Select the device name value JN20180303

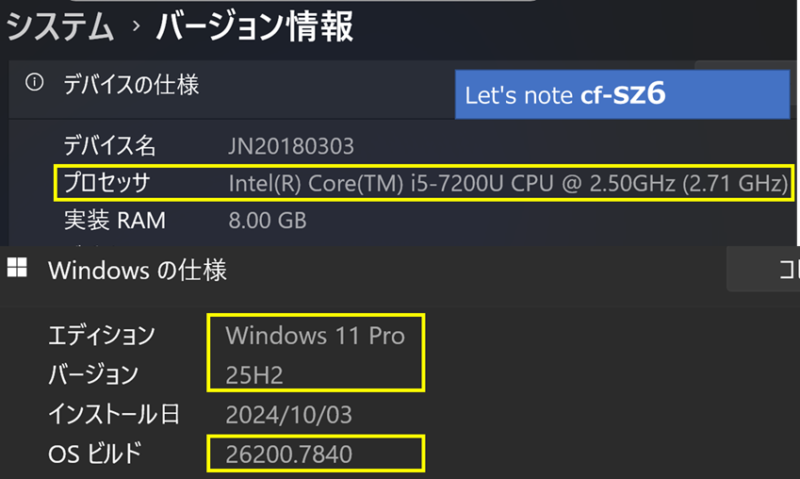[291, 146]
